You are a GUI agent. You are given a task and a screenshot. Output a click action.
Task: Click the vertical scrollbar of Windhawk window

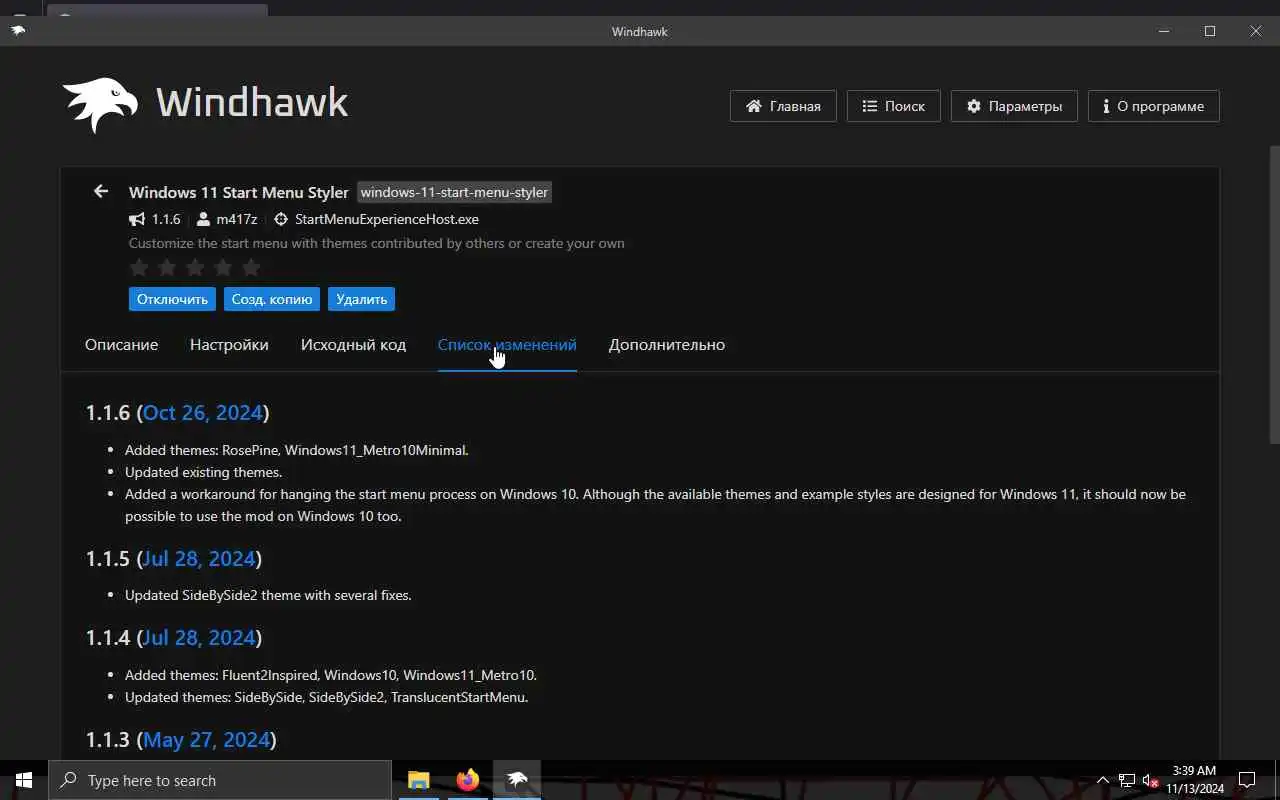(x=1274, y=295)
